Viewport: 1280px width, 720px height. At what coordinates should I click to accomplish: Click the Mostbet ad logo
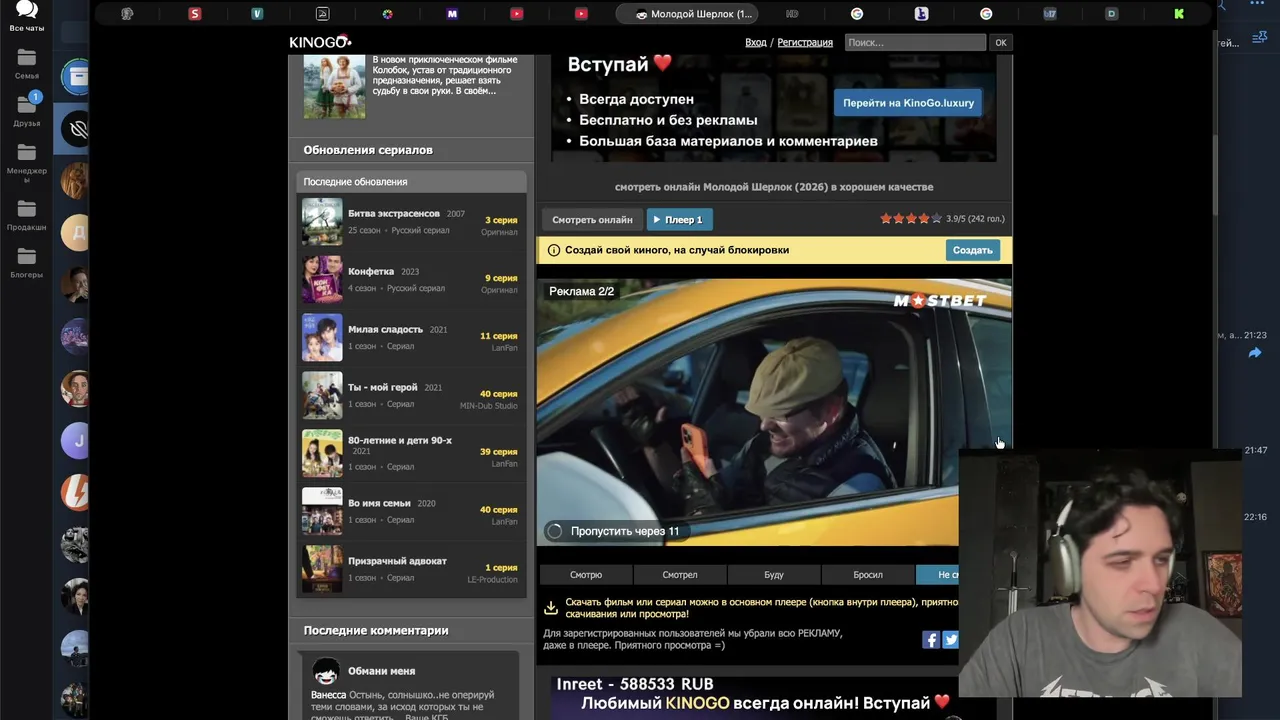tap(939, 300)
